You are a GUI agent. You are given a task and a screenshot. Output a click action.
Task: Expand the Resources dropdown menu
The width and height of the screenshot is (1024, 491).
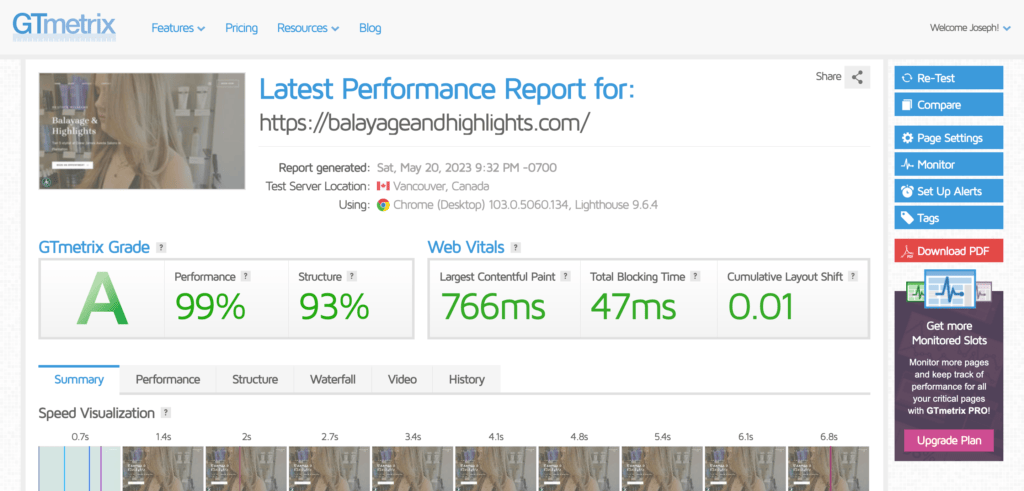click(x=307, y=28)
